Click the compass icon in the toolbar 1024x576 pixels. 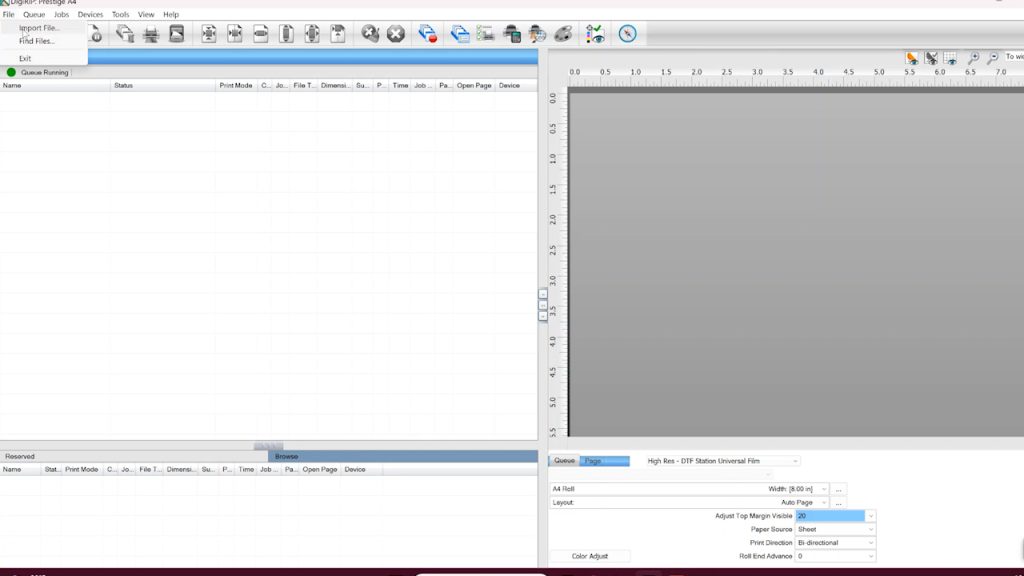click(x=627, y=34)
